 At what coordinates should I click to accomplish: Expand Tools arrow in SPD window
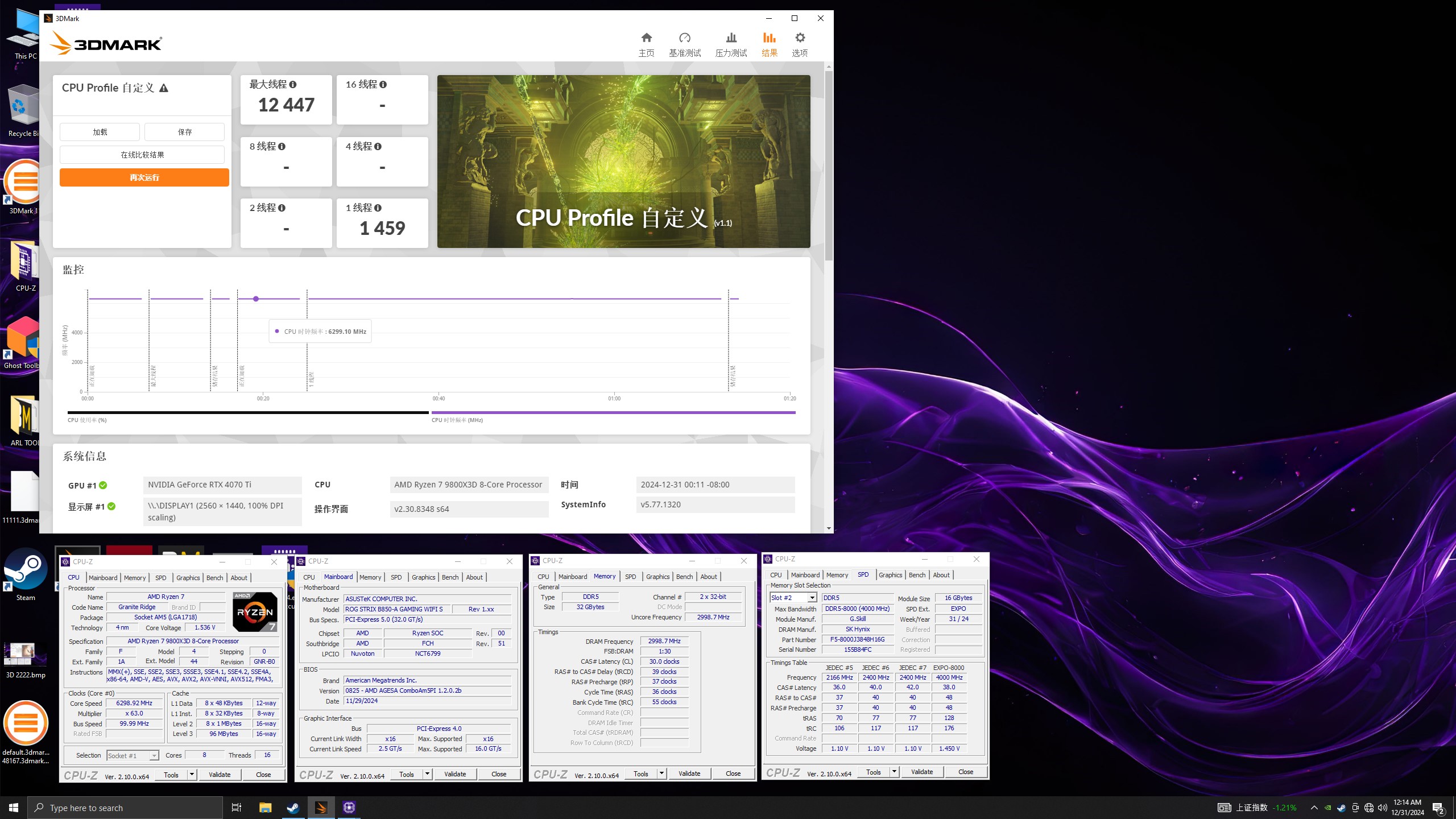894,772
